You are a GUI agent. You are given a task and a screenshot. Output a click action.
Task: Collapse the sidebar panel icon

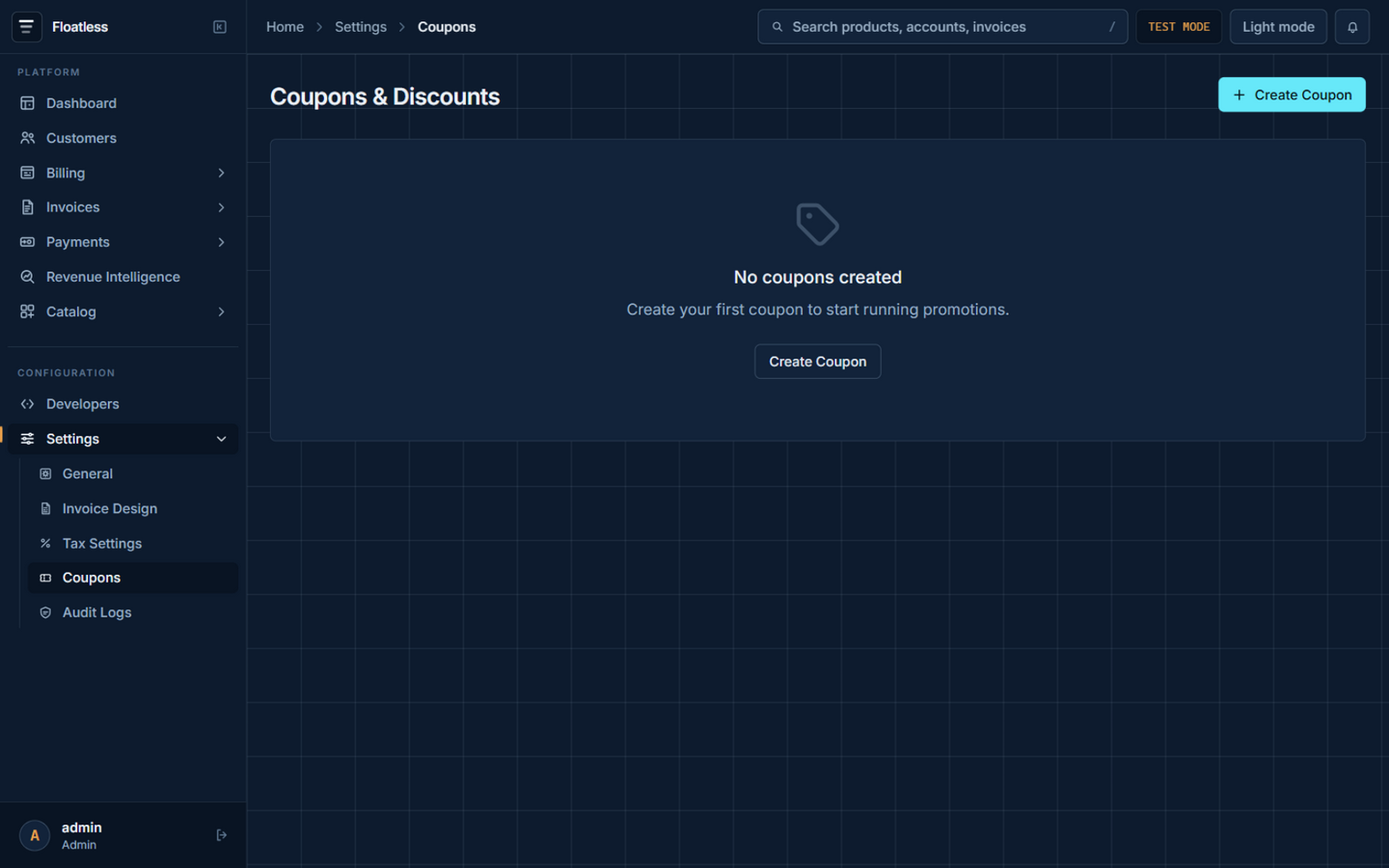(220, 27)
